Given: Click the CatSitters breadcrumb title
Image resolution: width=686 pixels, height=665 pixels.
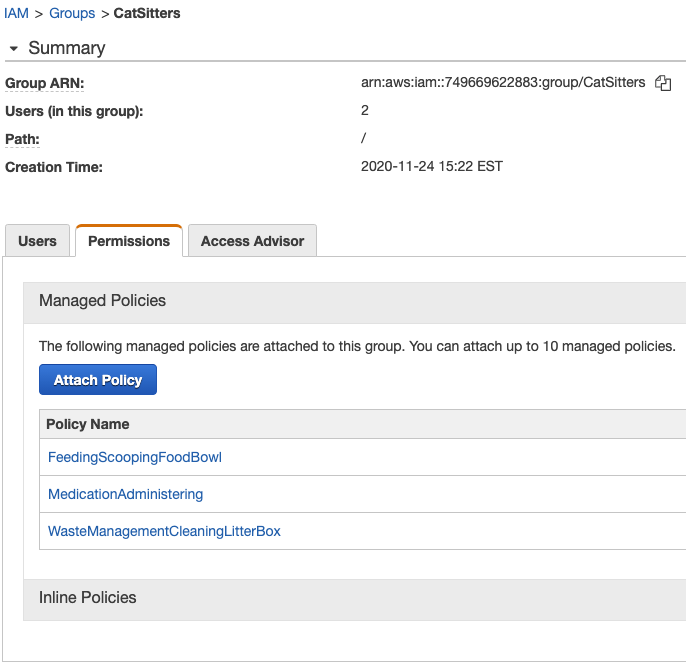Looking at the screenshot, I should 147,13.
